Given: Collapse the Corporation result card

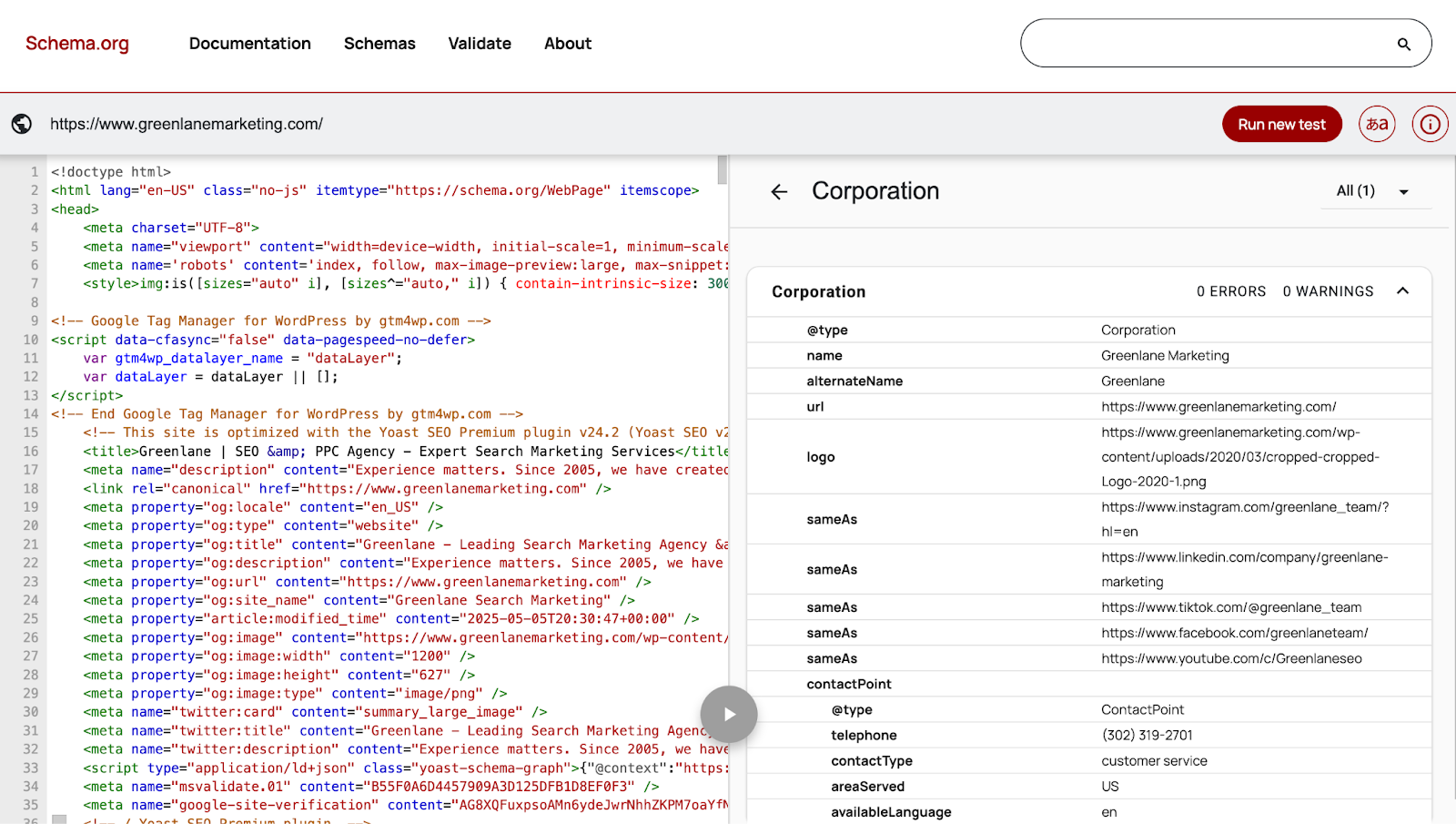Looking at the screenshot, I should (x=1402, y=291).
